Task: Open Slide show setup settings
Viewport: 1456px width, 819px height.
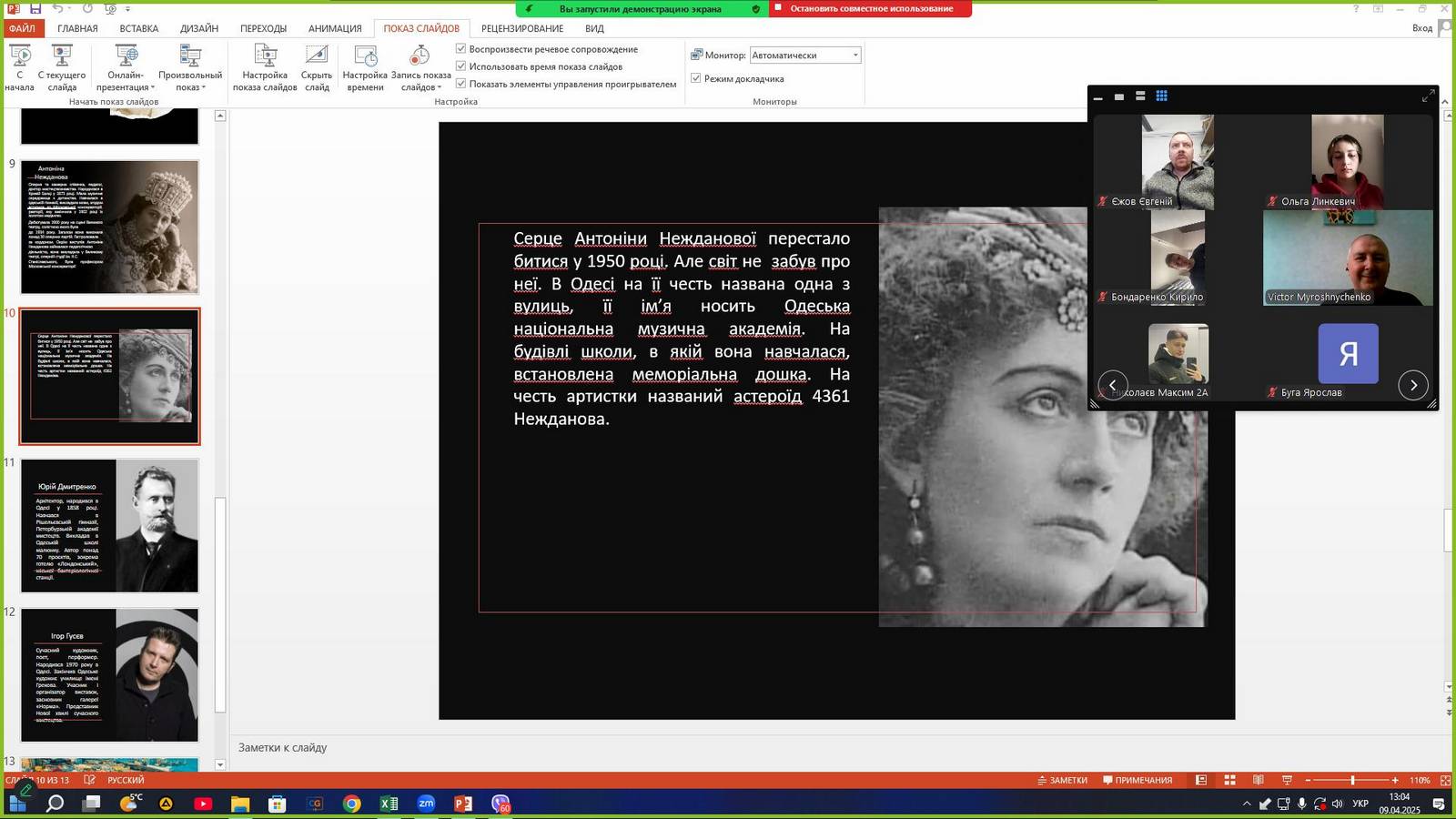Action: (x=265, y=68)
